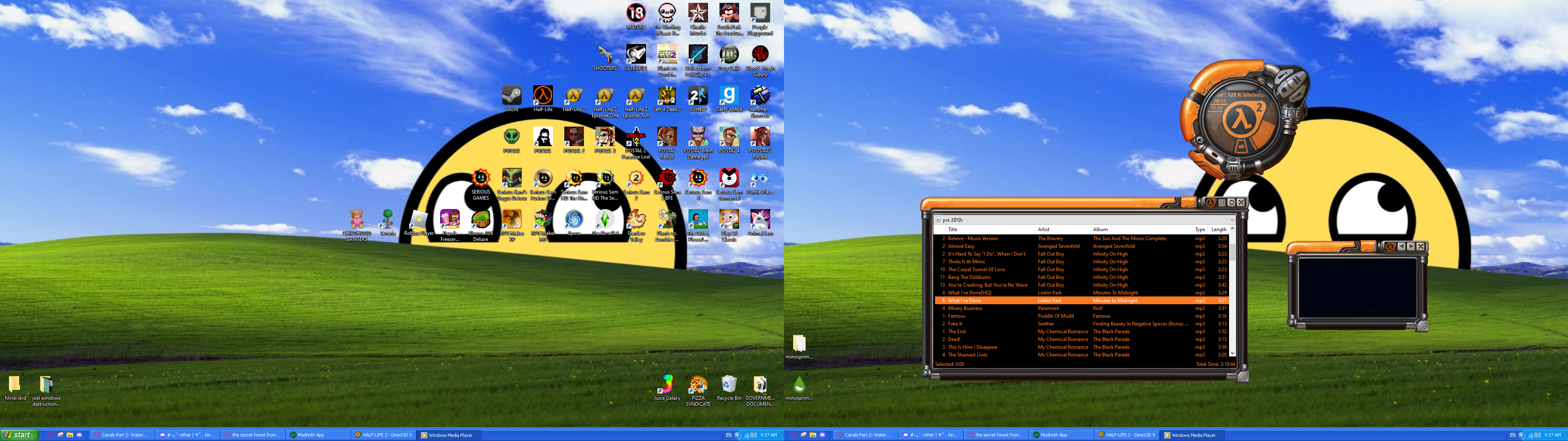Viewport: 1568px width, 441px height.
Task: Open Bloons TD5 Deluxe shortcut
Action: (x=481, y=225)
